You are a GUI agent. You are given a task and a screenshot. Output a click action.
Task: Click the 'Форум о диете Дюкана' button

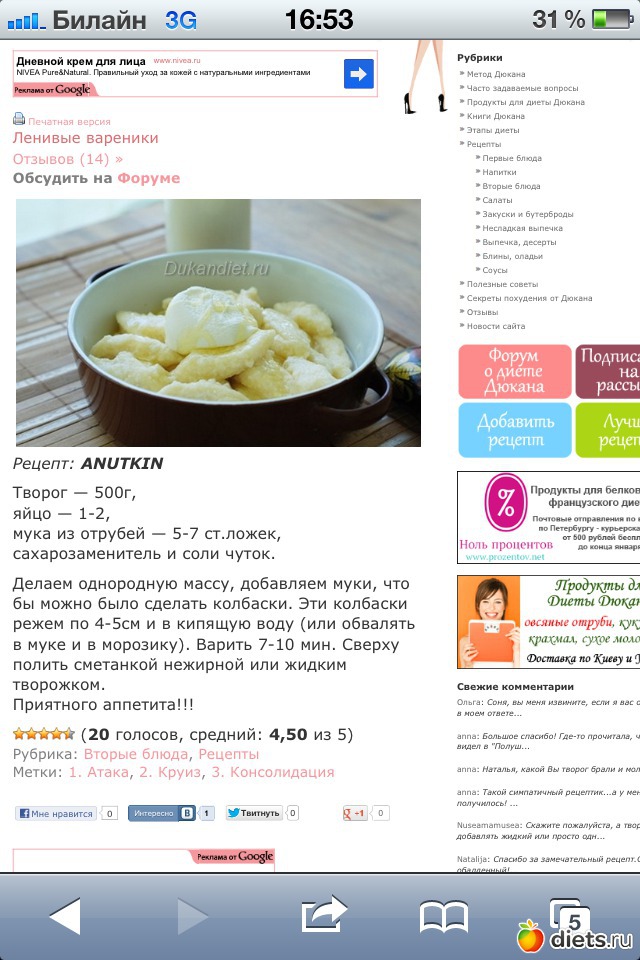click(x=514, y=371)
